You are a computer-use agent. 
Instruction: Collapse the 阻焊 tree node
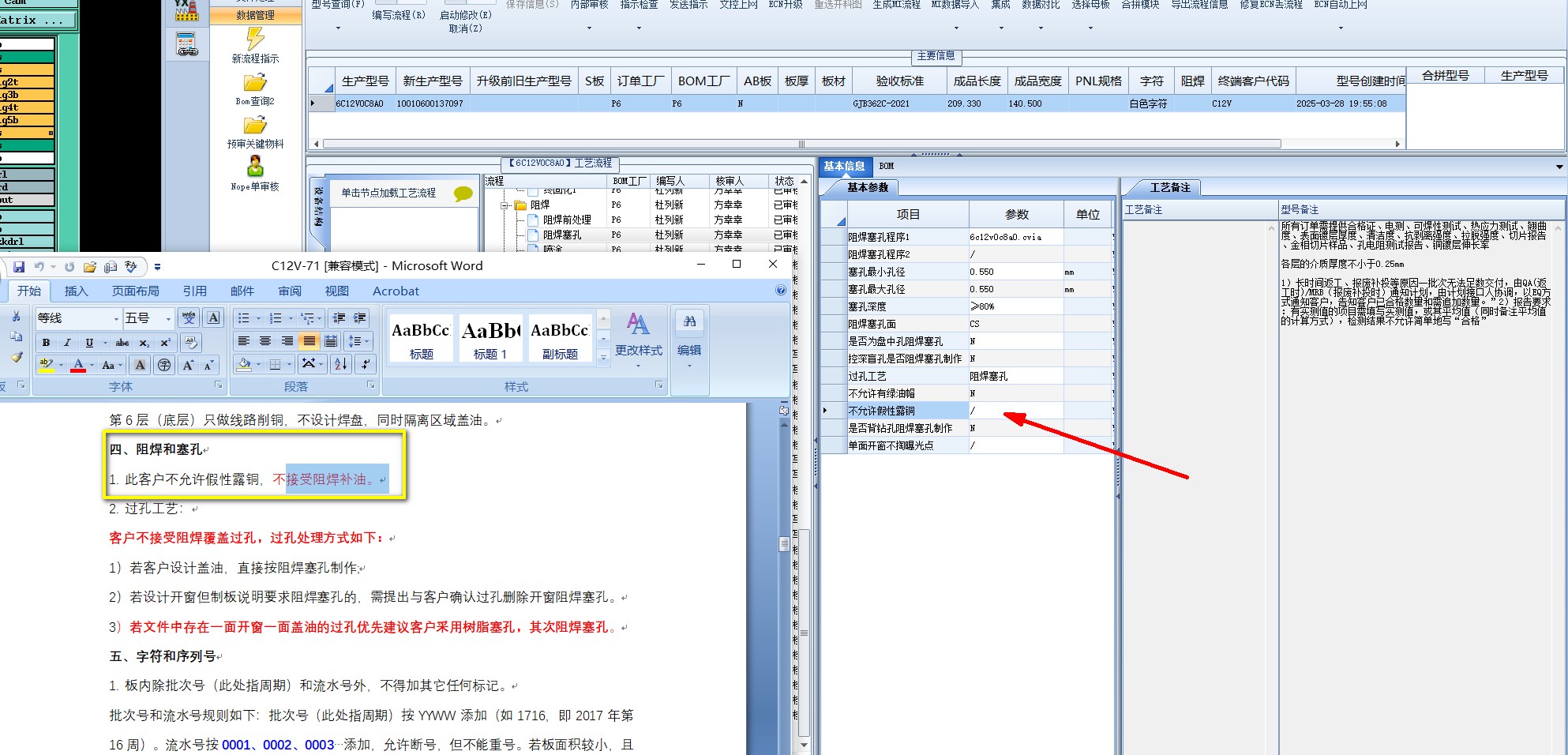pos(505,205)
